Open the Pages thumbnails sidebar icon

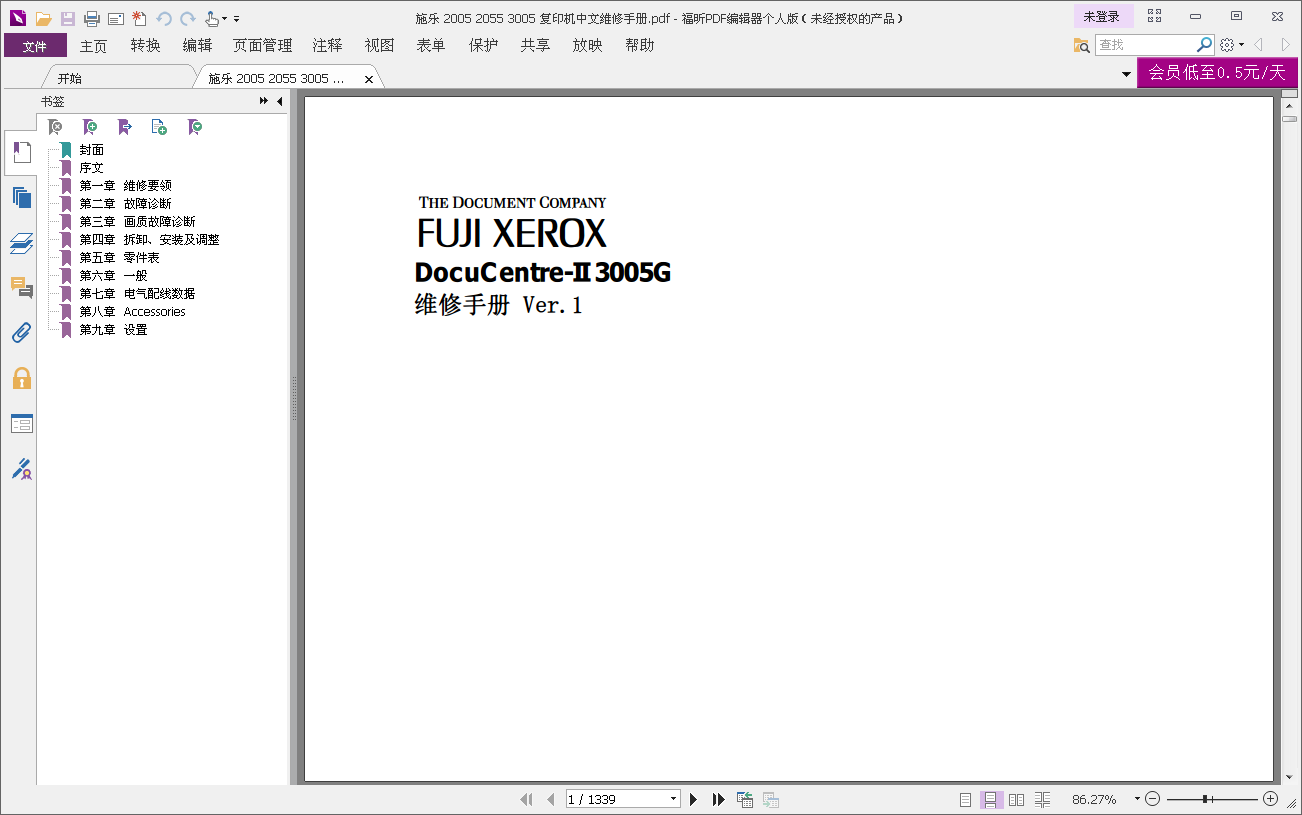click(22, 197)
